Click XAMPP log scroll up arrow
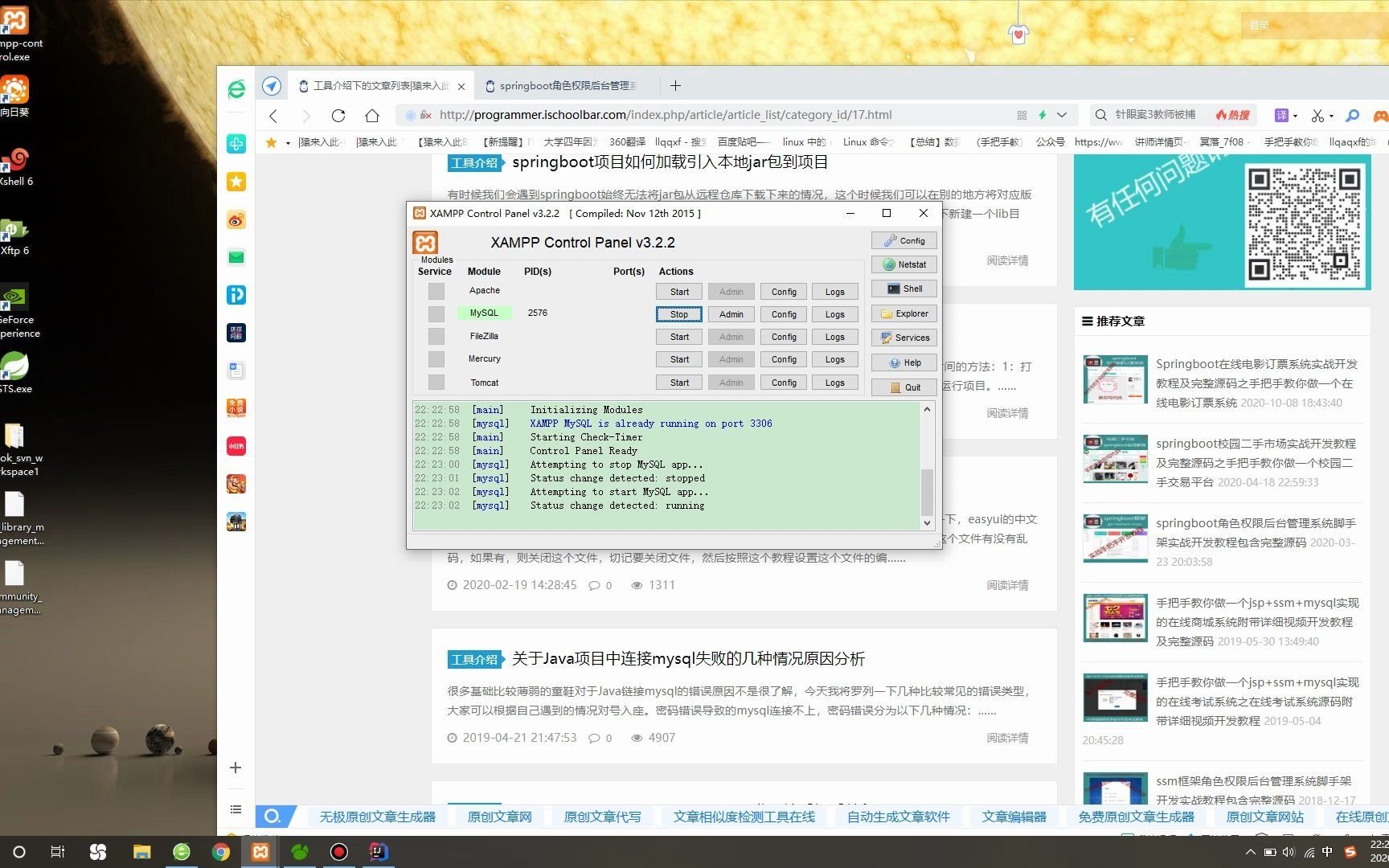1389x868 pixels. click(x=927, y=409)
